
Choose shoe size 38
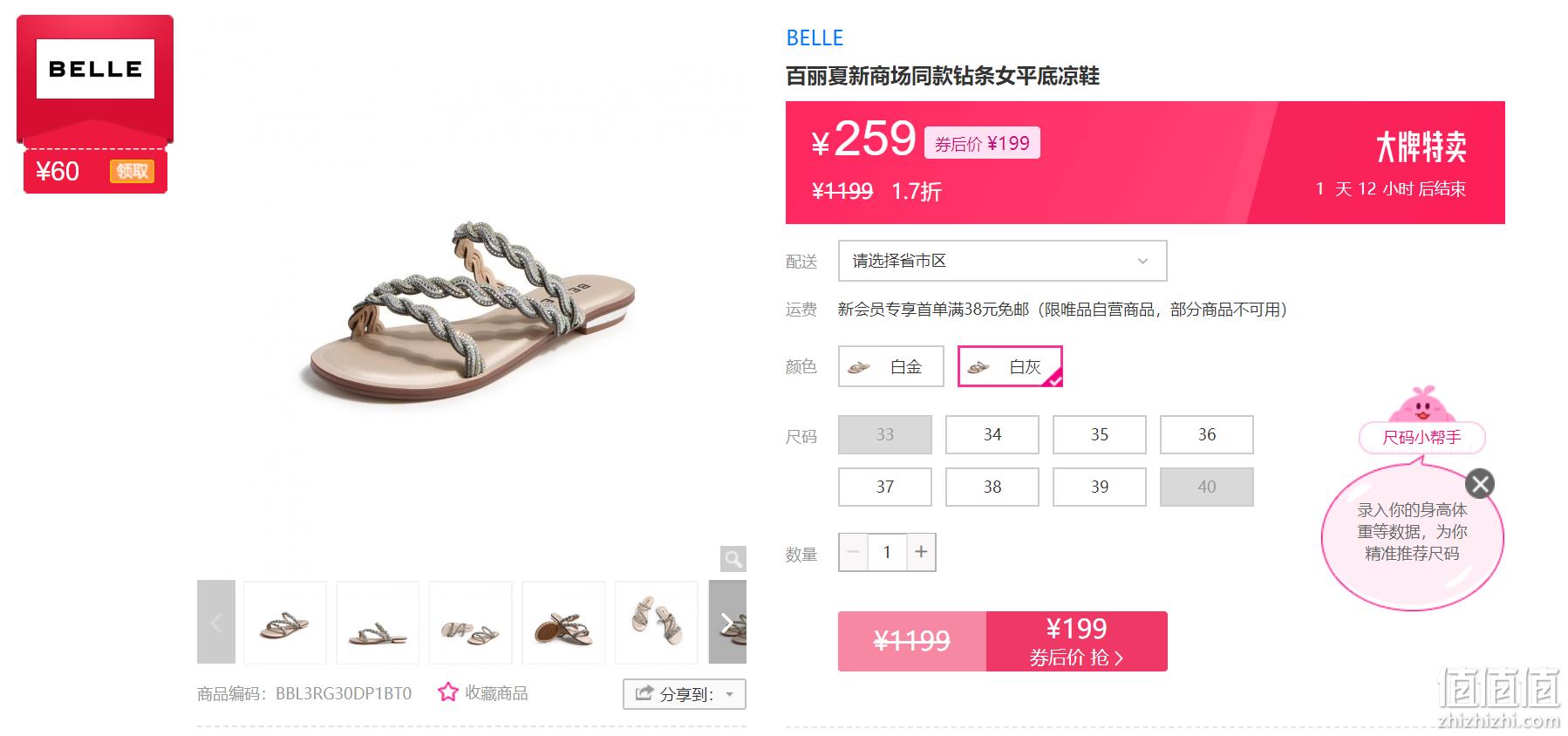click(x=992, y=487)
